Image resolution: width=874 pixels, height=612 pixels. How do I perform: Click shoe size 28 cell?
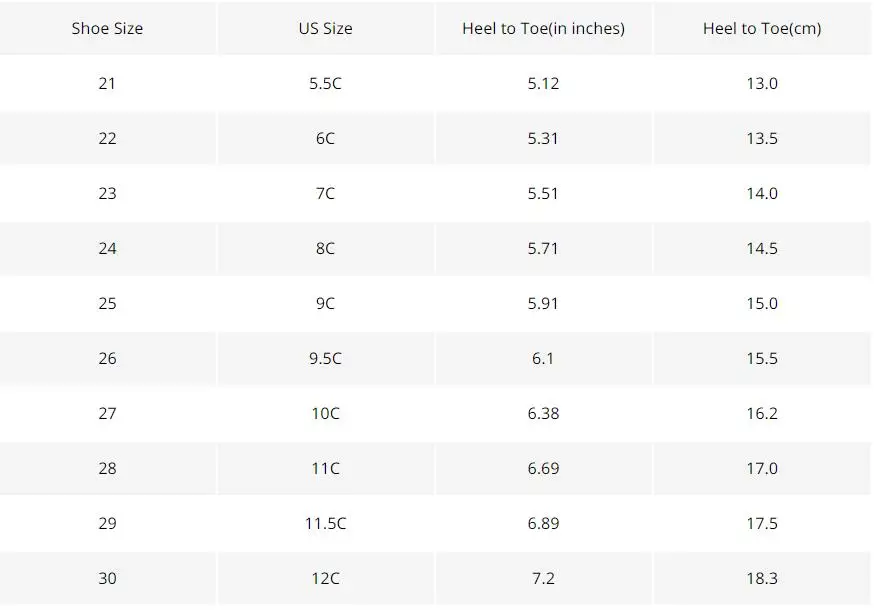pos(107,468)
